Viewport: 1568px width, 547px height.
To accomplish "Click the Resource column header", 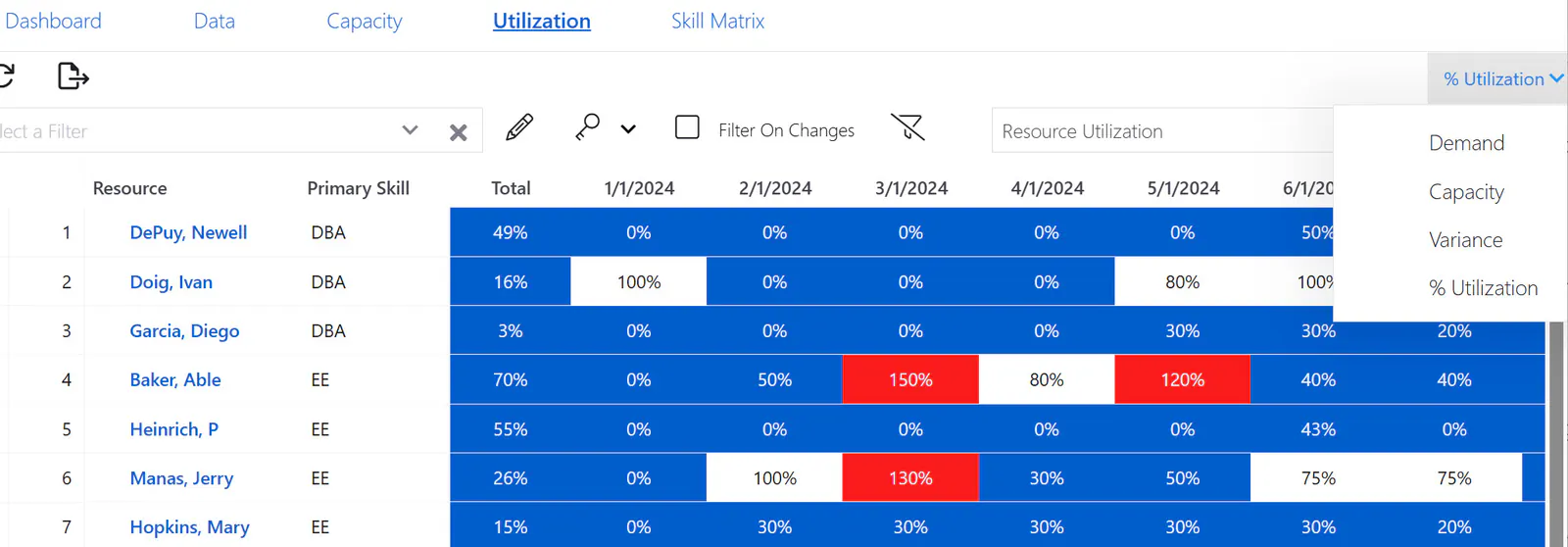I will 129,188.
